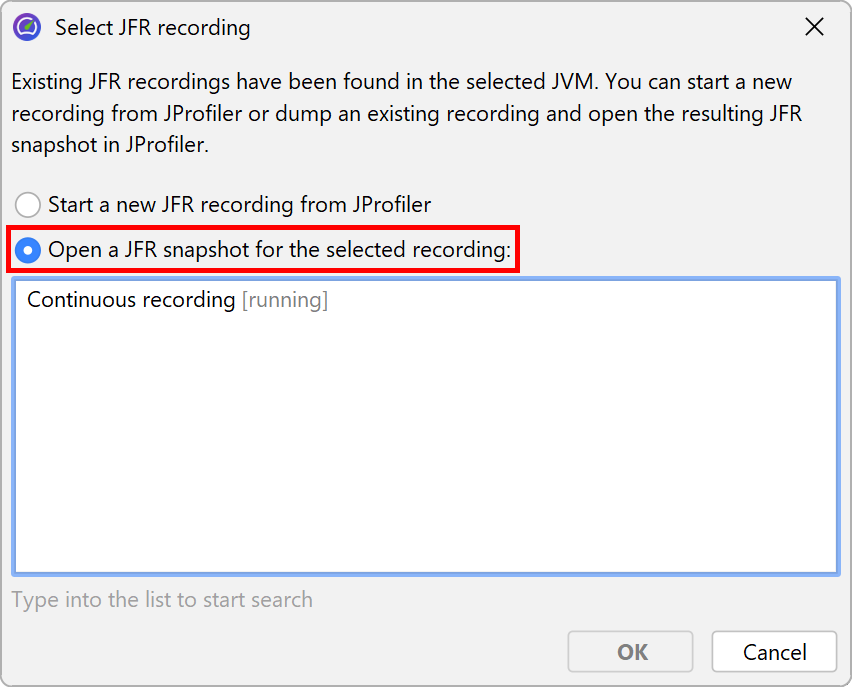Click the "Start a new JFR recording from JProfiler" label
This screenshot has width=852, height=687.
click(x=239, y=205)
